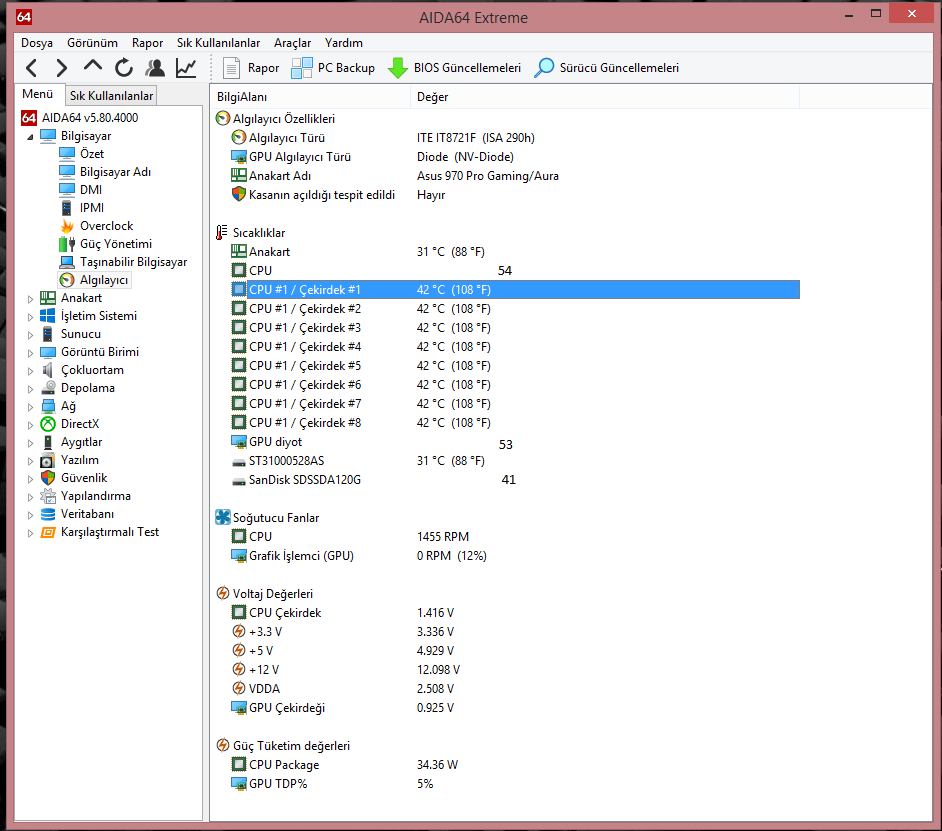Select Kasanın açıldığı tespit edildi row
The height and width of the screenshot is (831, 942).
(x=515, y=195)
